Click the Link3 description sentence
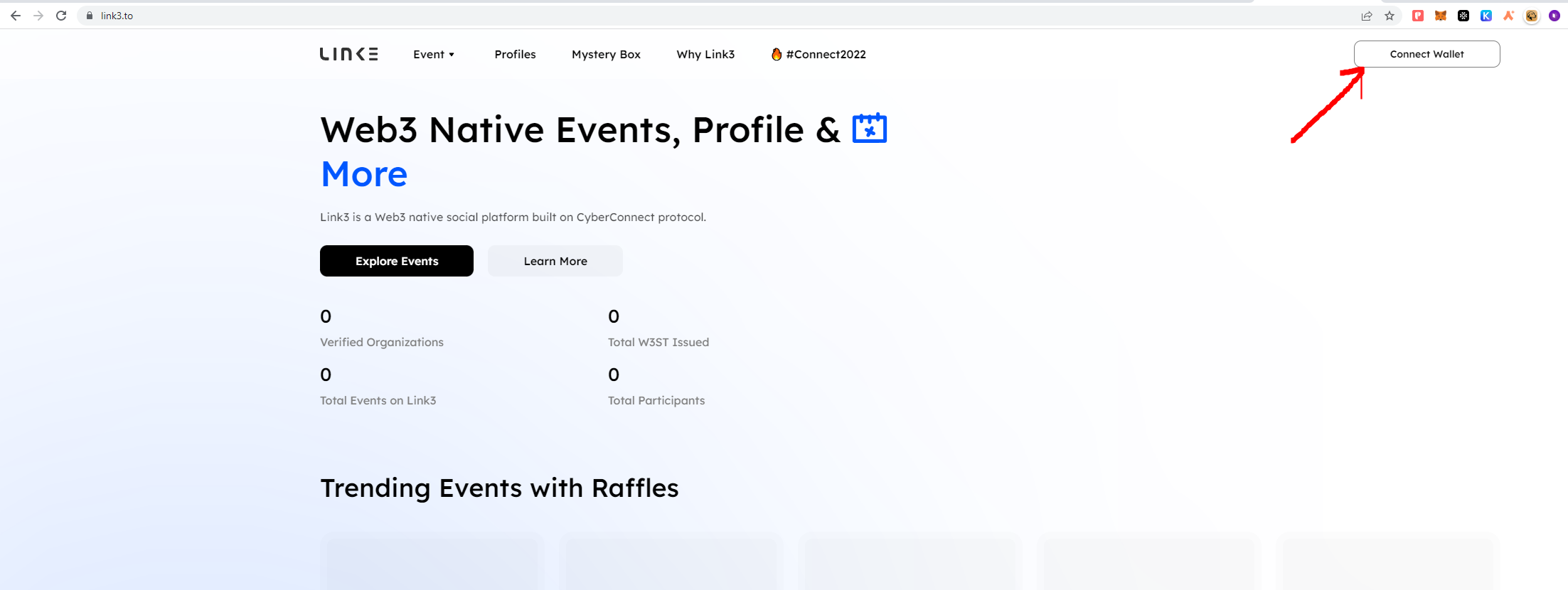Image resolution: width=1568 pixels, height=590 pixels. [513, 217]
